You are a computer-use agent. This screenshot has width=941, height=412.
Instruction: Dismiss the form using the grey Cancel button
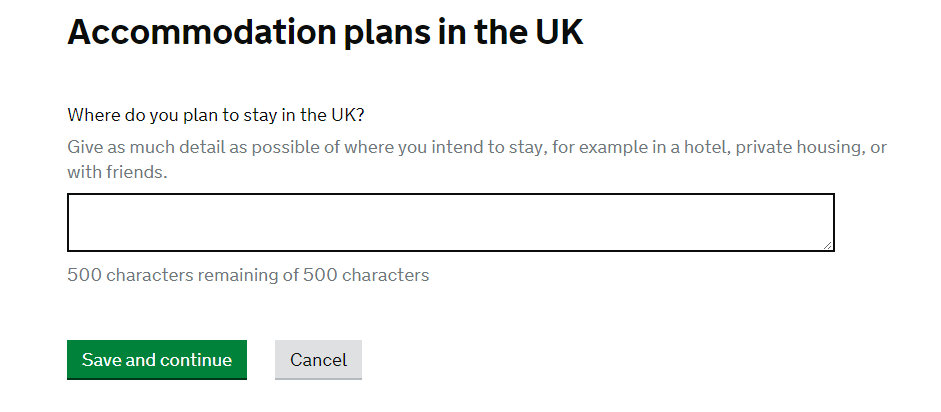point(318,360)
